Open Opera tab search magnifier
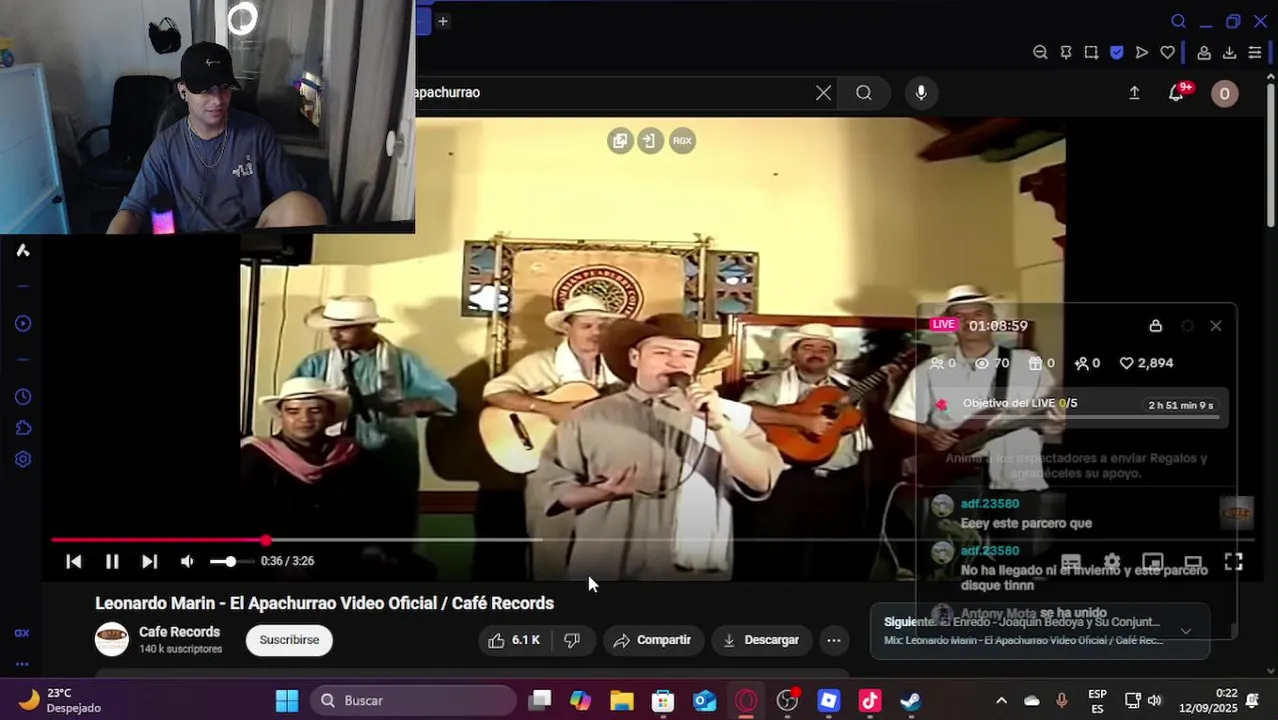Viewport: 1278px width, 720px height. click(x=1179, y=21)
